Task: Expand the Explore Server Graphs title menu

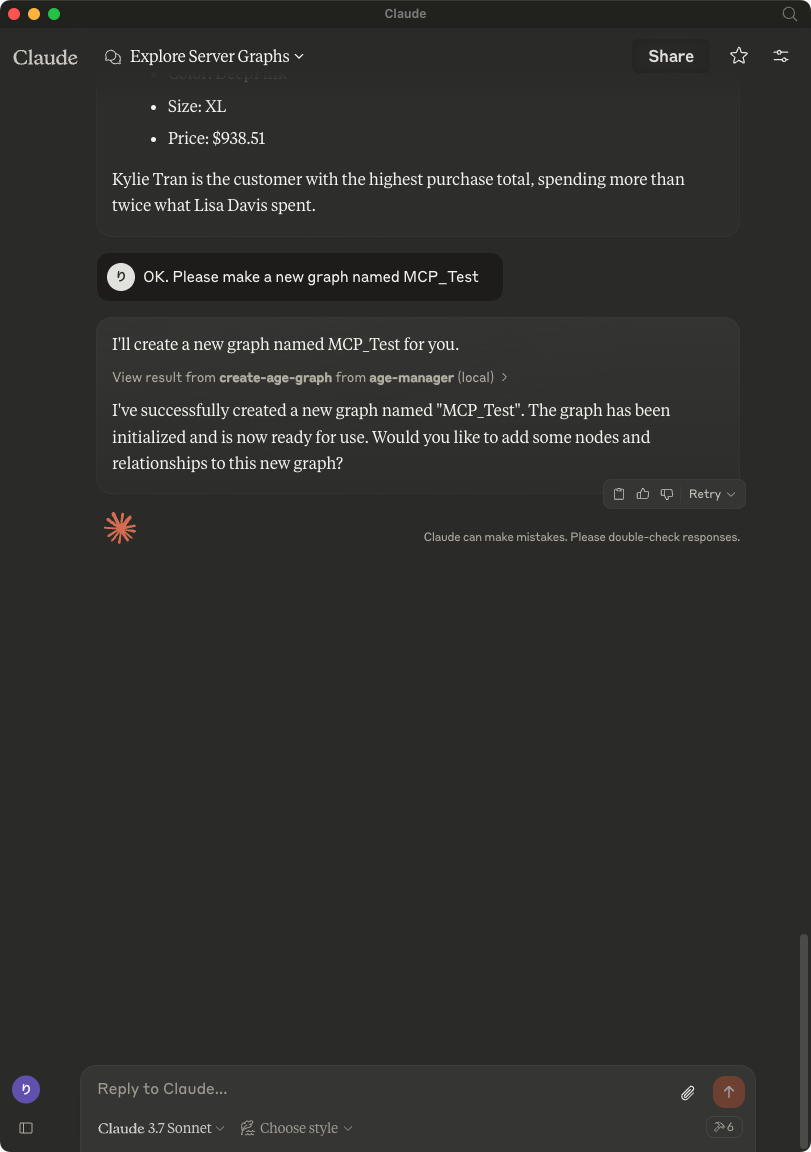Action: [x=216, y=57]
